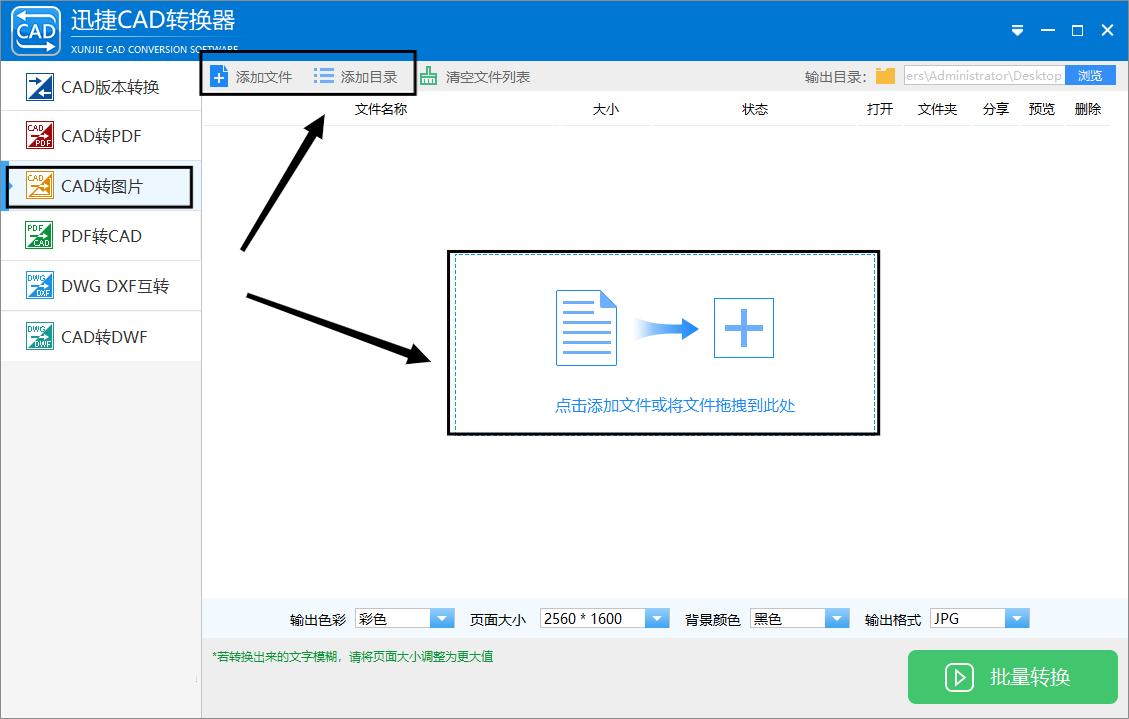Open the 背景颜色 black color selector

tap(838, 618)
